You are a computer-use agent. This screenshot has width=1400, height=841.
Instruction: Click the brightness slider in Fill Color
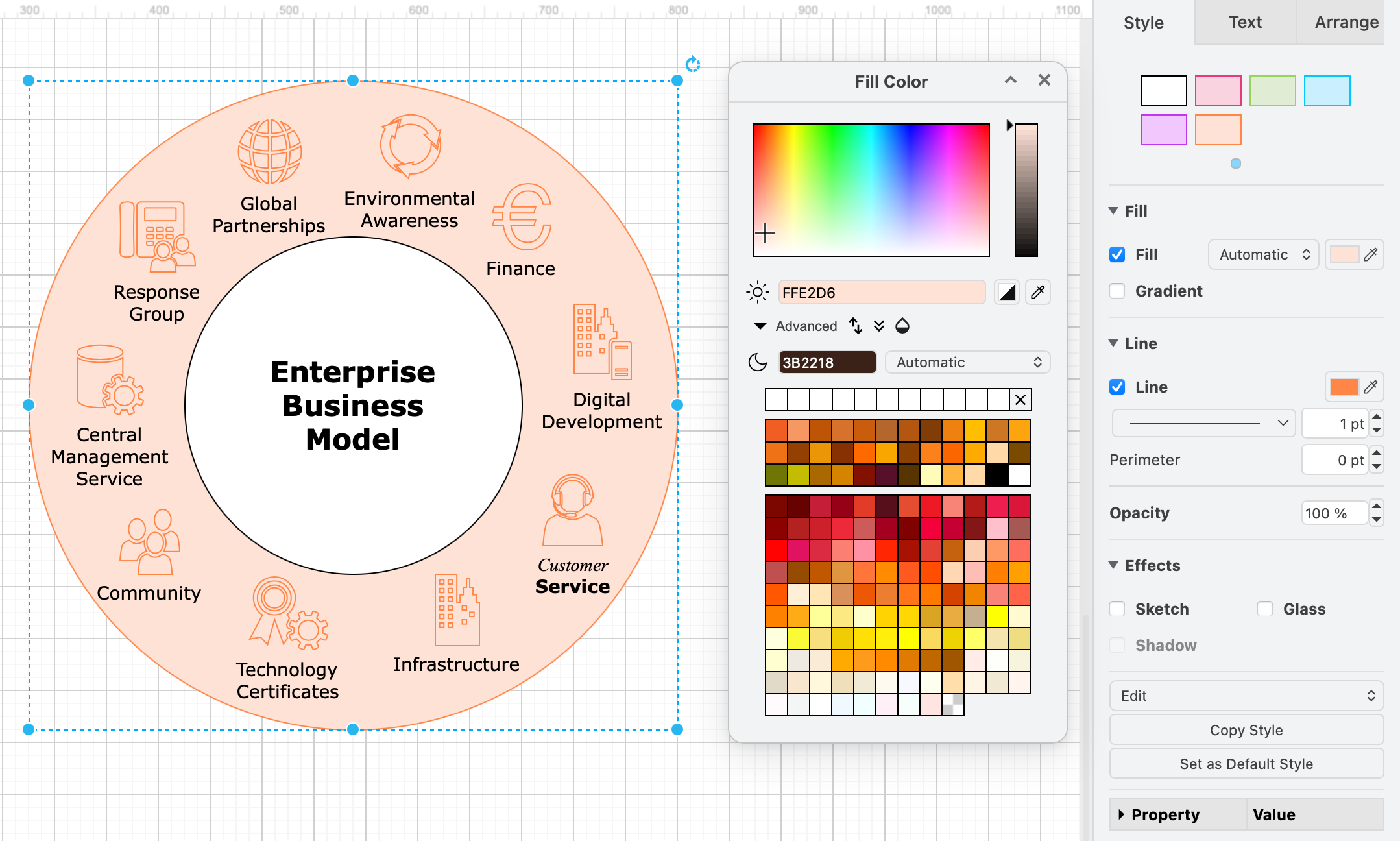(x=1026, y=190)
